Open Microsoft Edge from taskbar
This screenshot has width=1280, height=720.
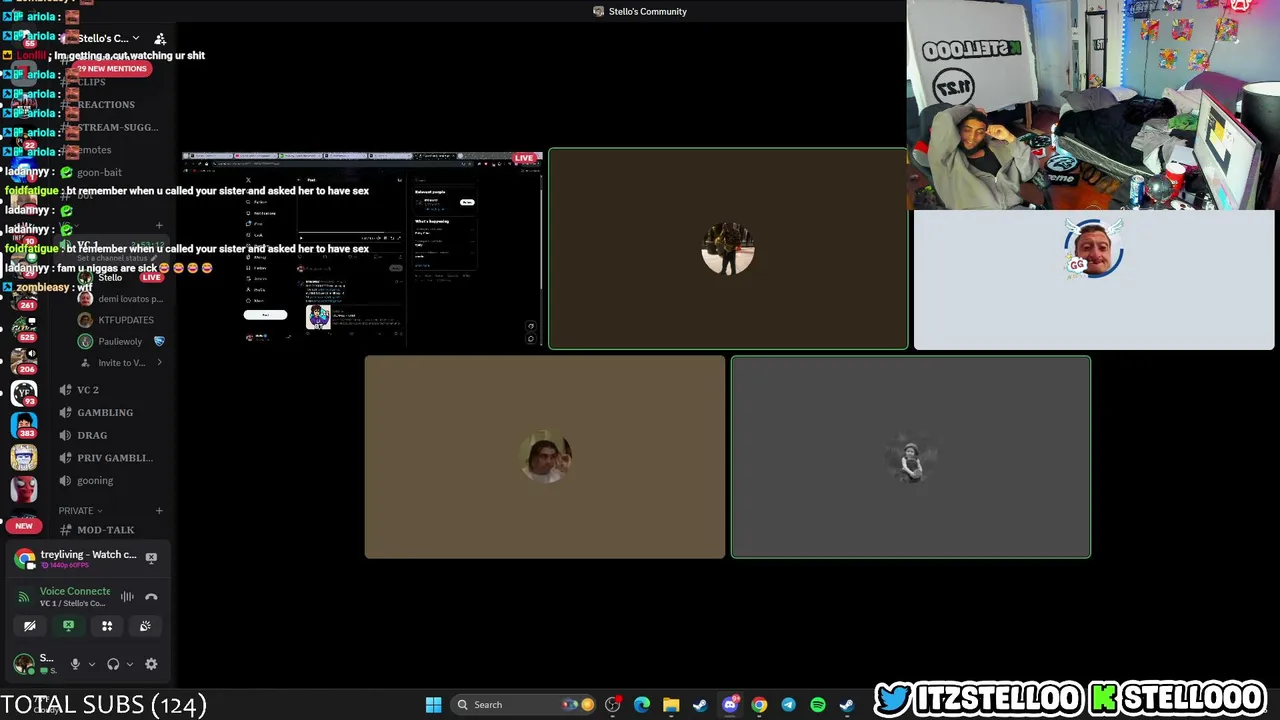pos(642,705)
